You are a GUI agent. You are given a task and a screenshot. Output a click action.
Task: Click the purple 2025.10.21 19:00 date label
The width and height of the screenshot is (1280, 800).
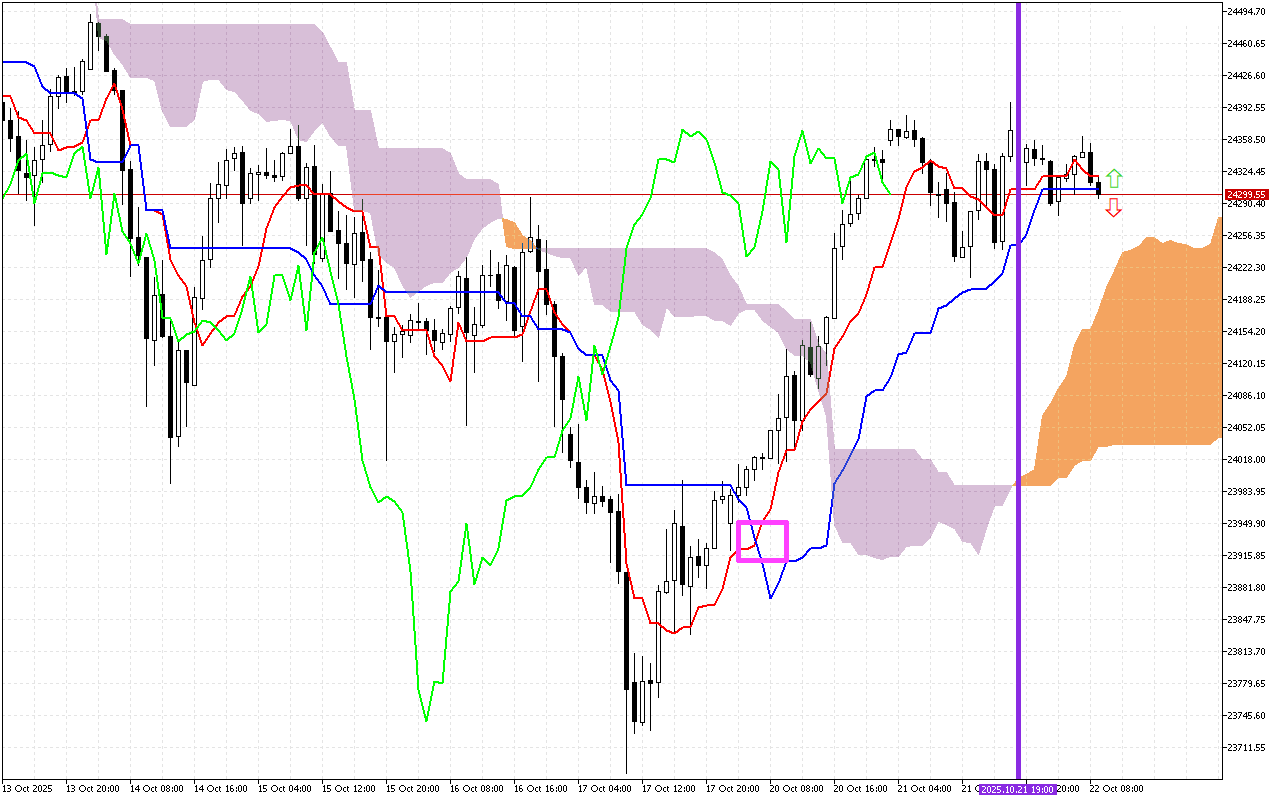(1018, 789)
